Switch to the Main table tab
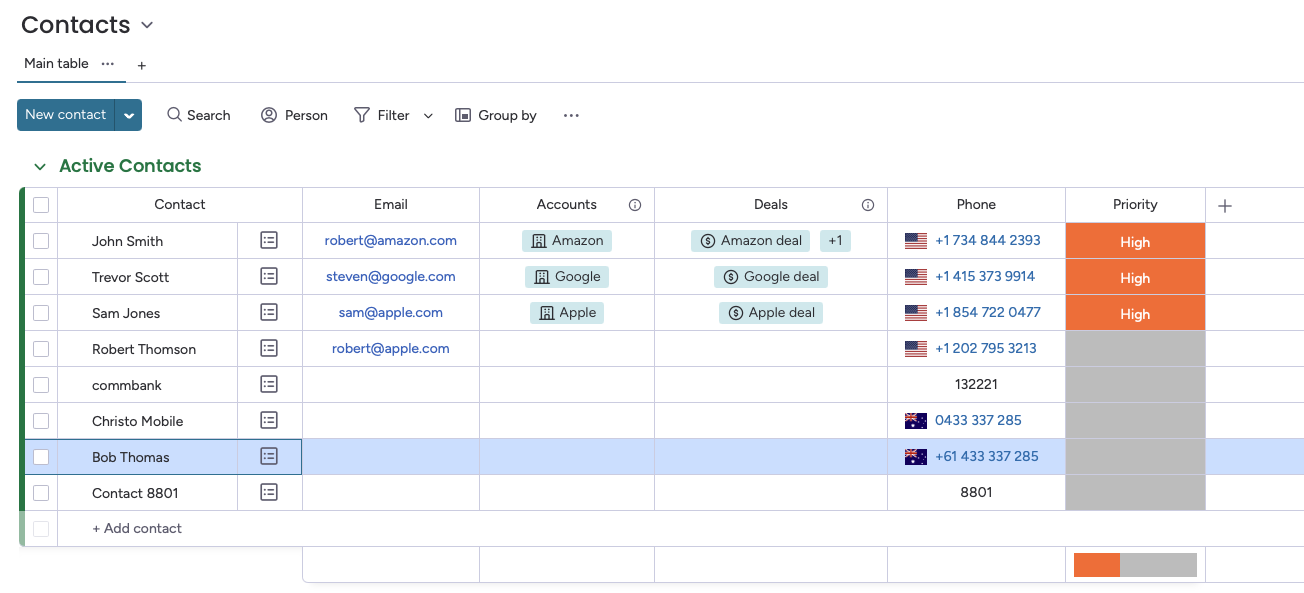The width and height of the screenshot is (1304, 593). click(x=56, y=63)
